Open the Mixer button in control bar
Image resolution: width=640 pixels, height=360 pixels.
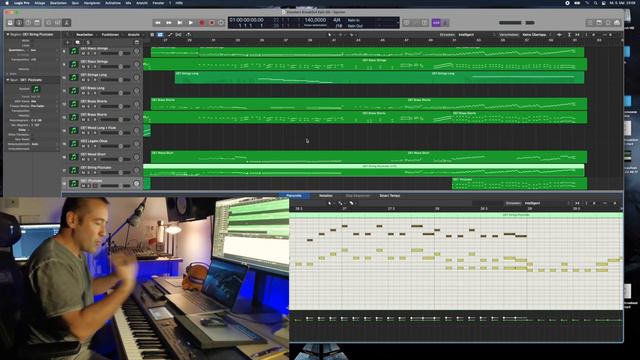[x=58, y=23]
